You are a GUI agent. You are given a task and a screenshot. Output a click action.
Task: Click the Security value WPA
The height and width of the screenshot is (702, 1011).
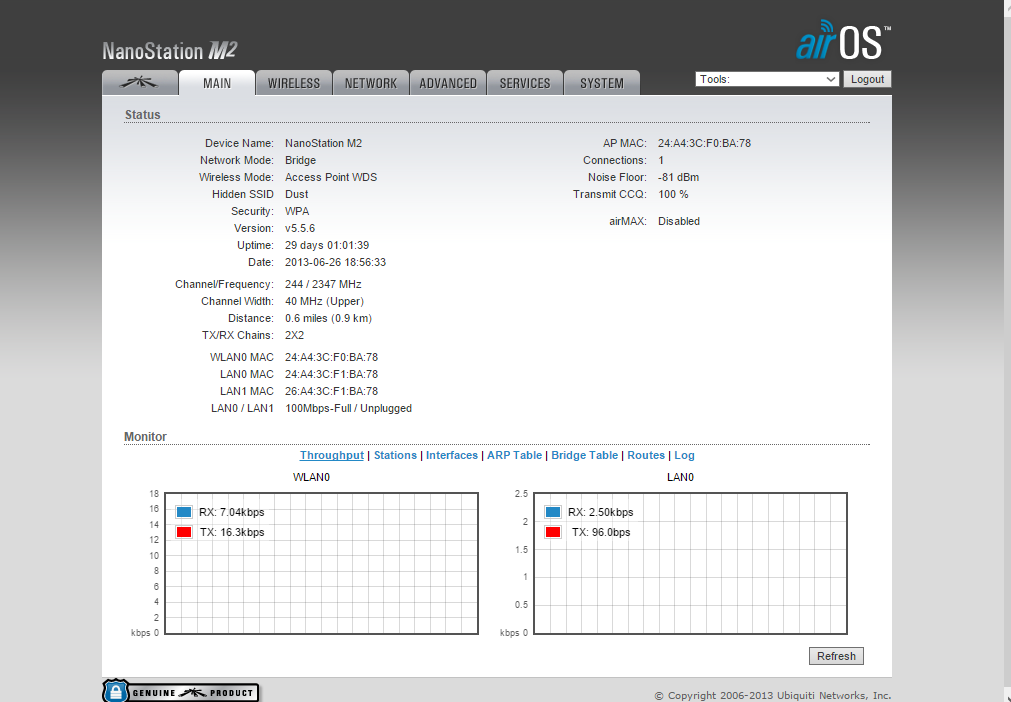click(x=297, y=211)
